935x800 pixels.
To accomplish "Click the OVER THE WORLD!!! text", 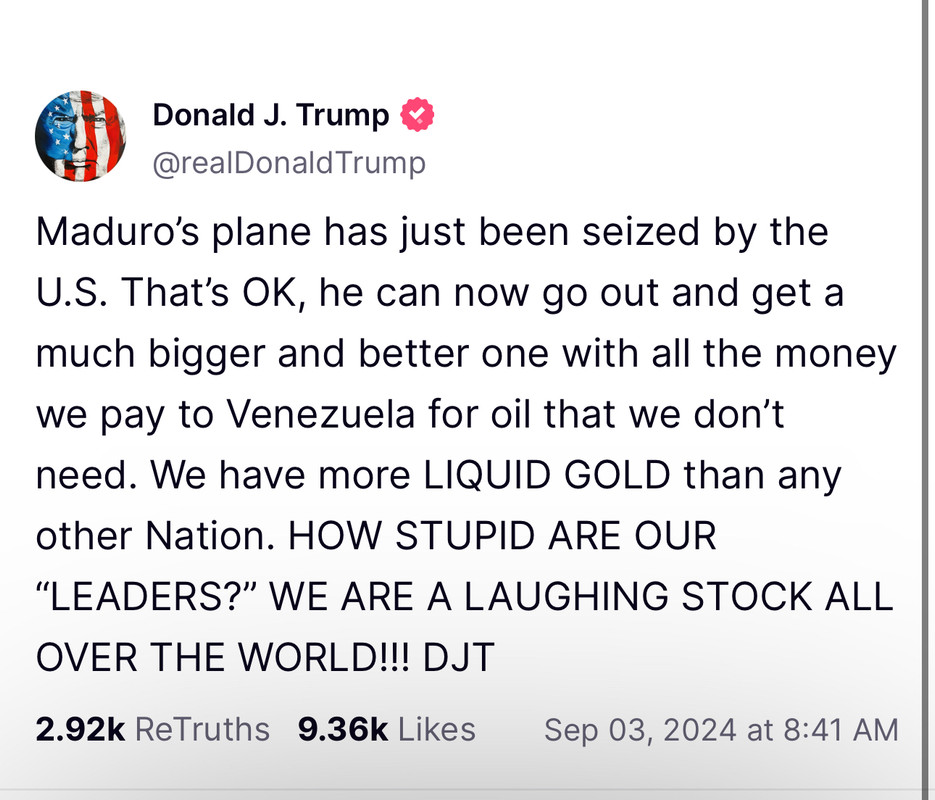I will coord(223,658).
